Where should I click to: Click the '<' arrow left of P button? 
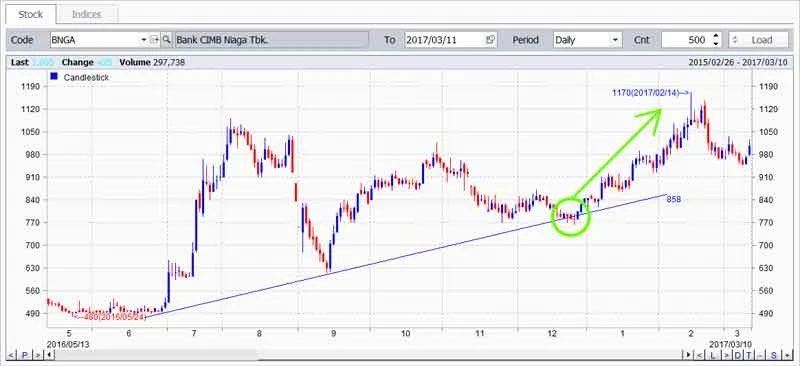coord(11,355)
